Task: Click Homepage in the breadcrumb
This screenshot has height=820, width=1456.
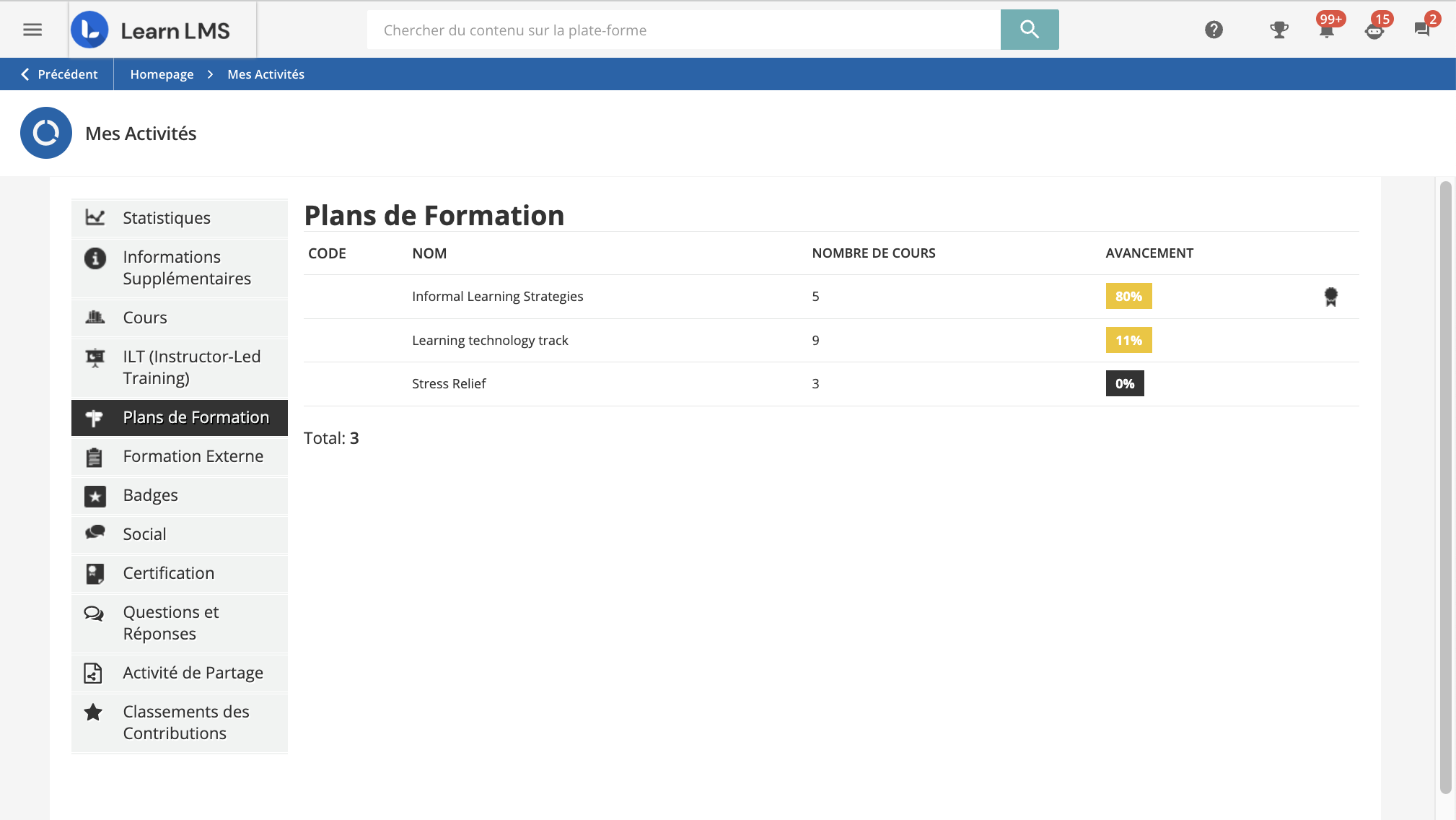Action: tap(162, 74)
